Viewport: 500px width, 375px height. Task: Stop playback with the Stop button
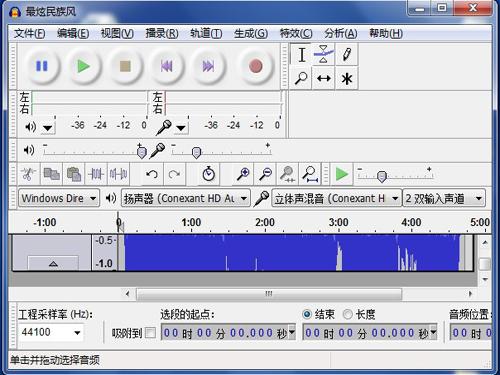pos(125,66)
